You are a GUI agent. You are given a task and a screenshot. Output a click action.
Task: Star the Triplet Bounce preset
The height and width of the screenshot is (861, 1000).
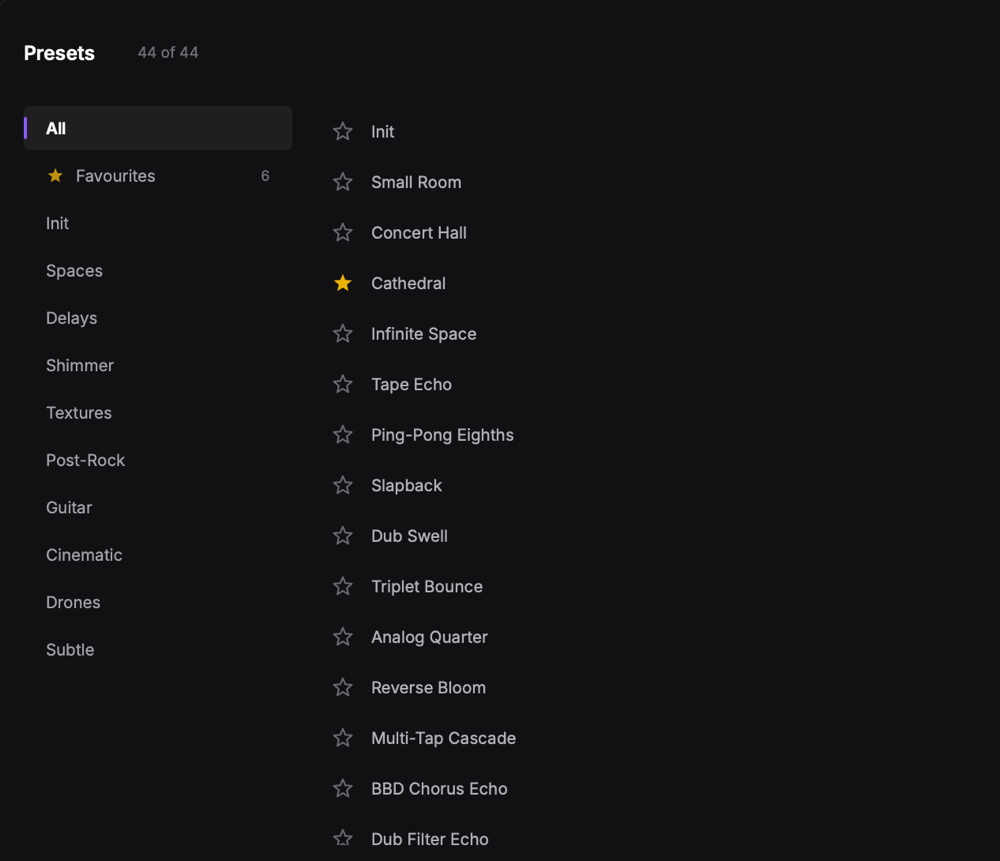(x=342, y=586)
